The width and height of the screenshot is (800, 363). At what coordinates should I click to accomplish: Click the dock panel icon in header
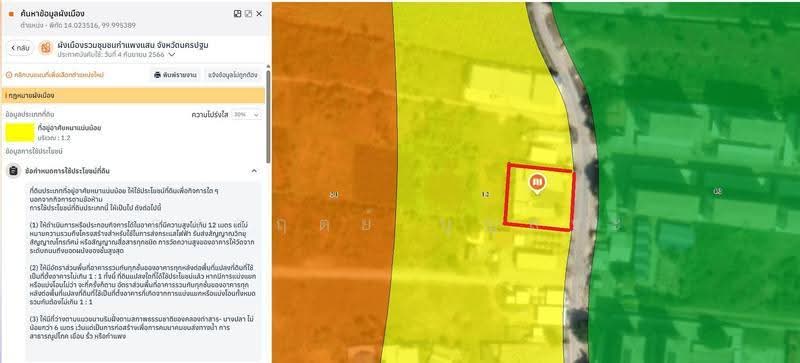[x=237, y=14]
